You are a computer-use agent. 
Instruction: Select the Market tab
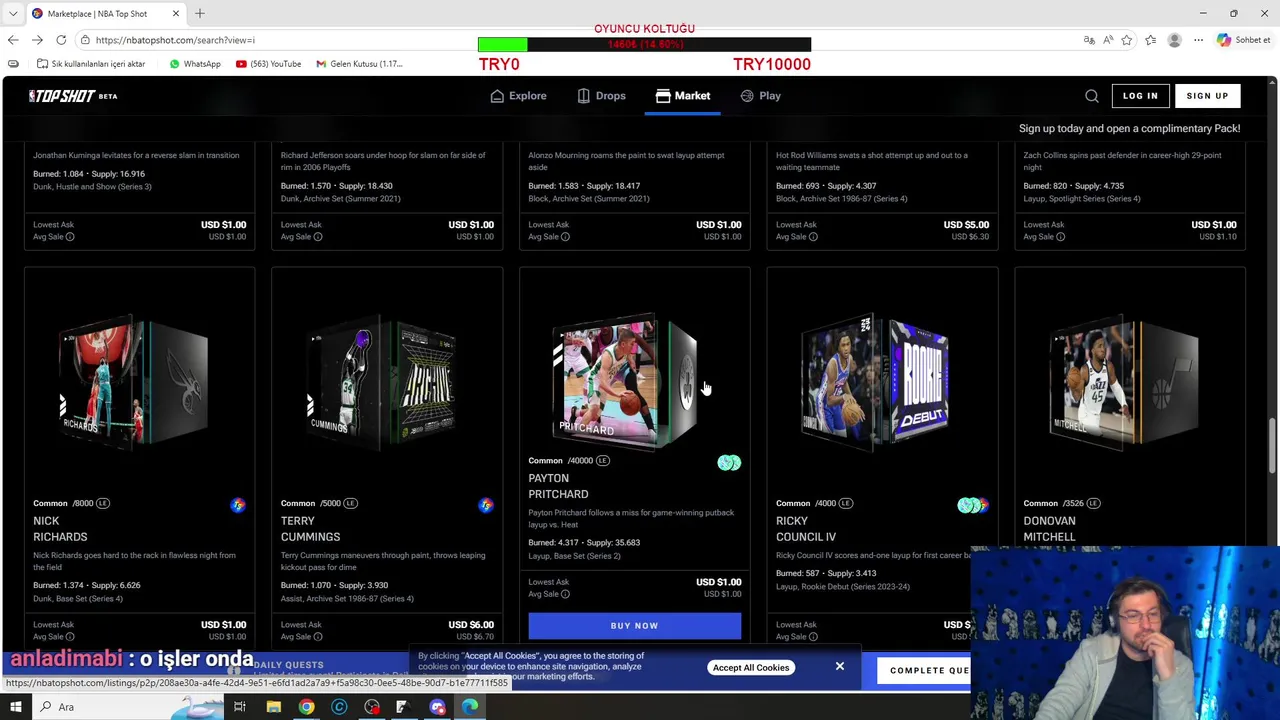point(683,96)
